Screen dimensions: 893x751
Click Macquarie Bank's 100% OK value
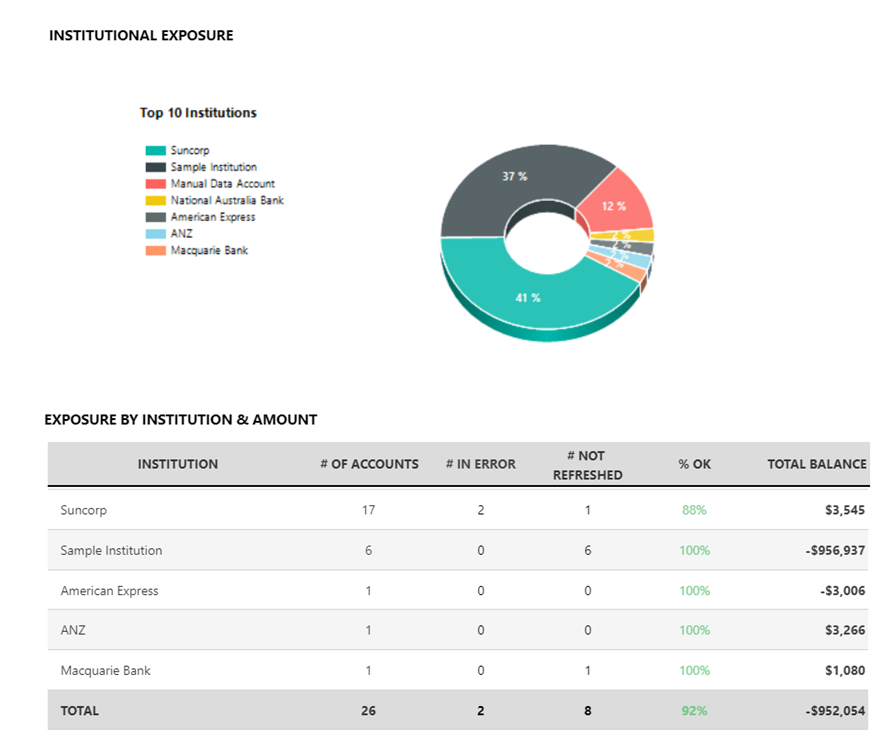click(694, 670)
